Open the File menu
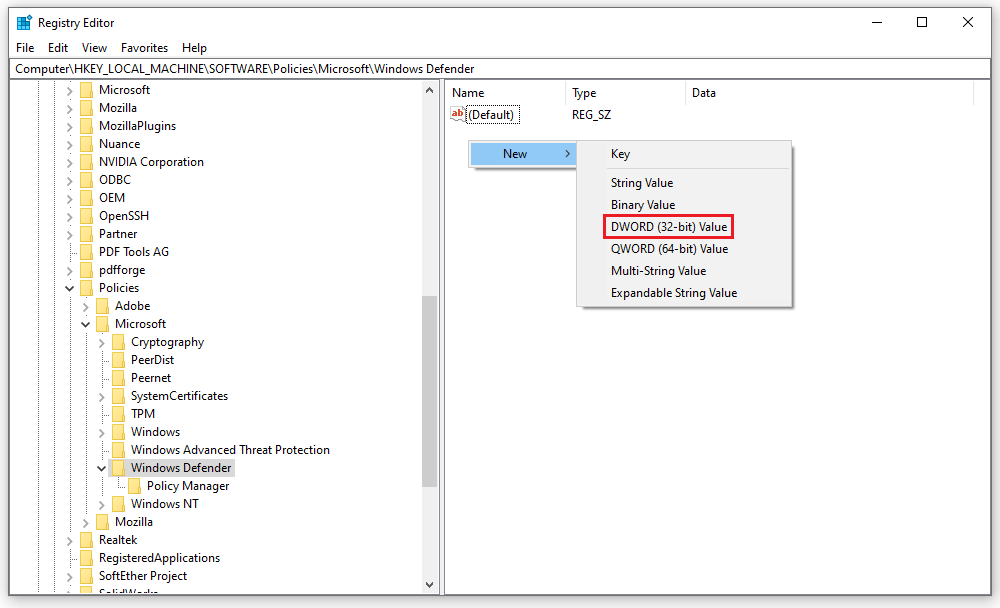Viewport: 1000px width, 608px height. [x=25, y=48]
